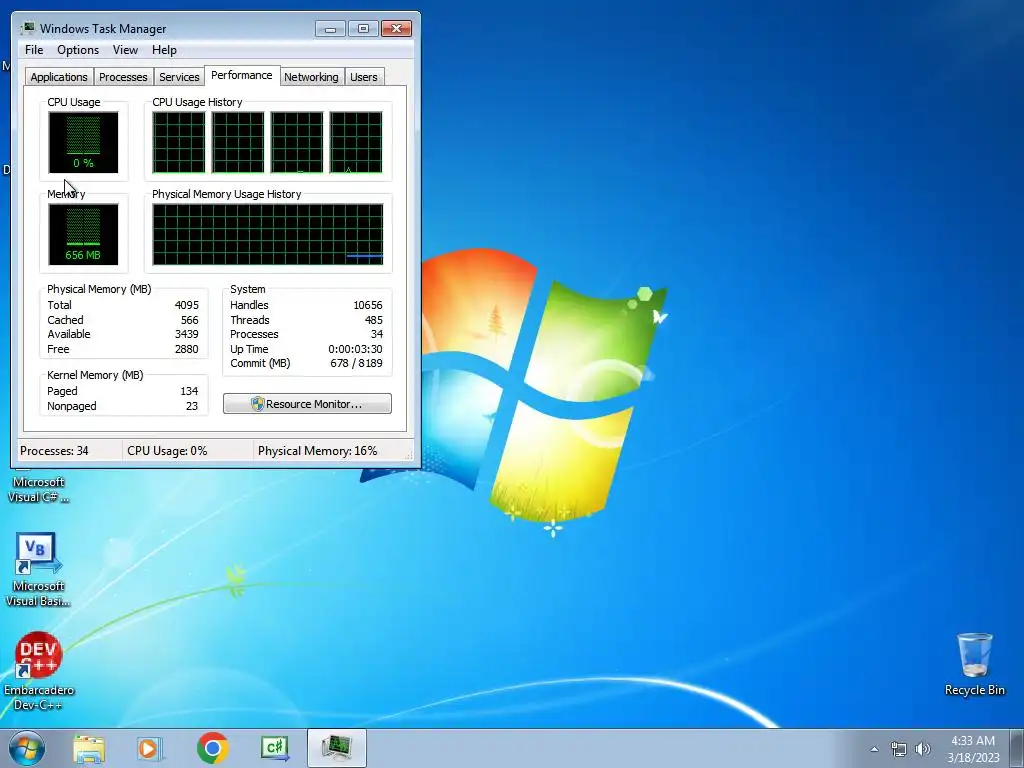Click the Free memory value 2880
This screenshot has width=1024, height=768.
(187, 349)
